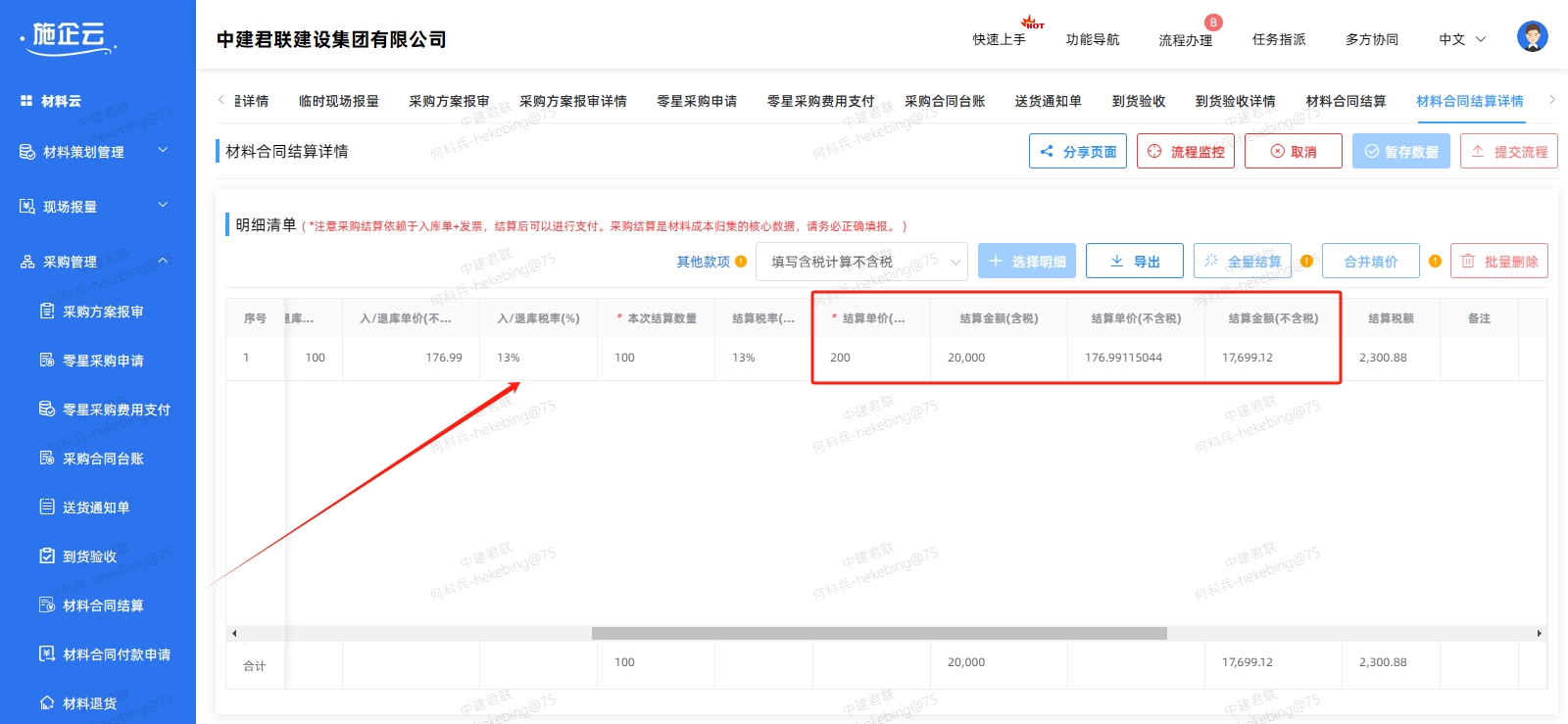
Task: Click the 暂存数据 button
Action: point(1401,151)
